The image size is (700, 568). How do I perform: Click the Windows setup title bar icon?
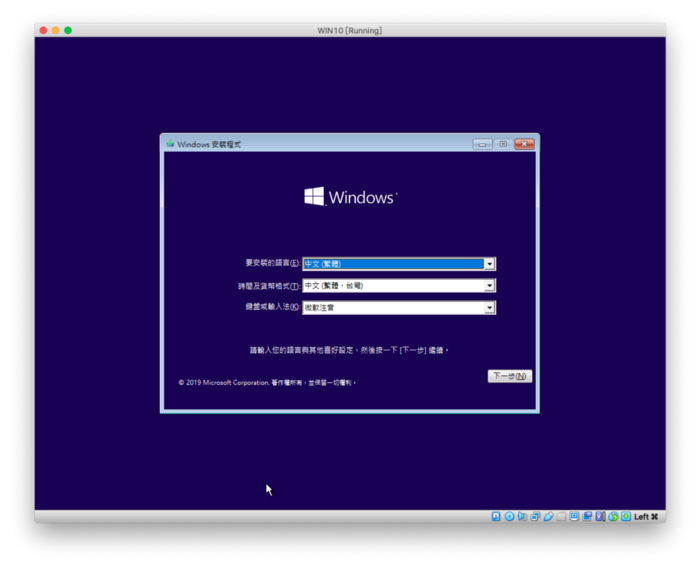tap(171, 144)
